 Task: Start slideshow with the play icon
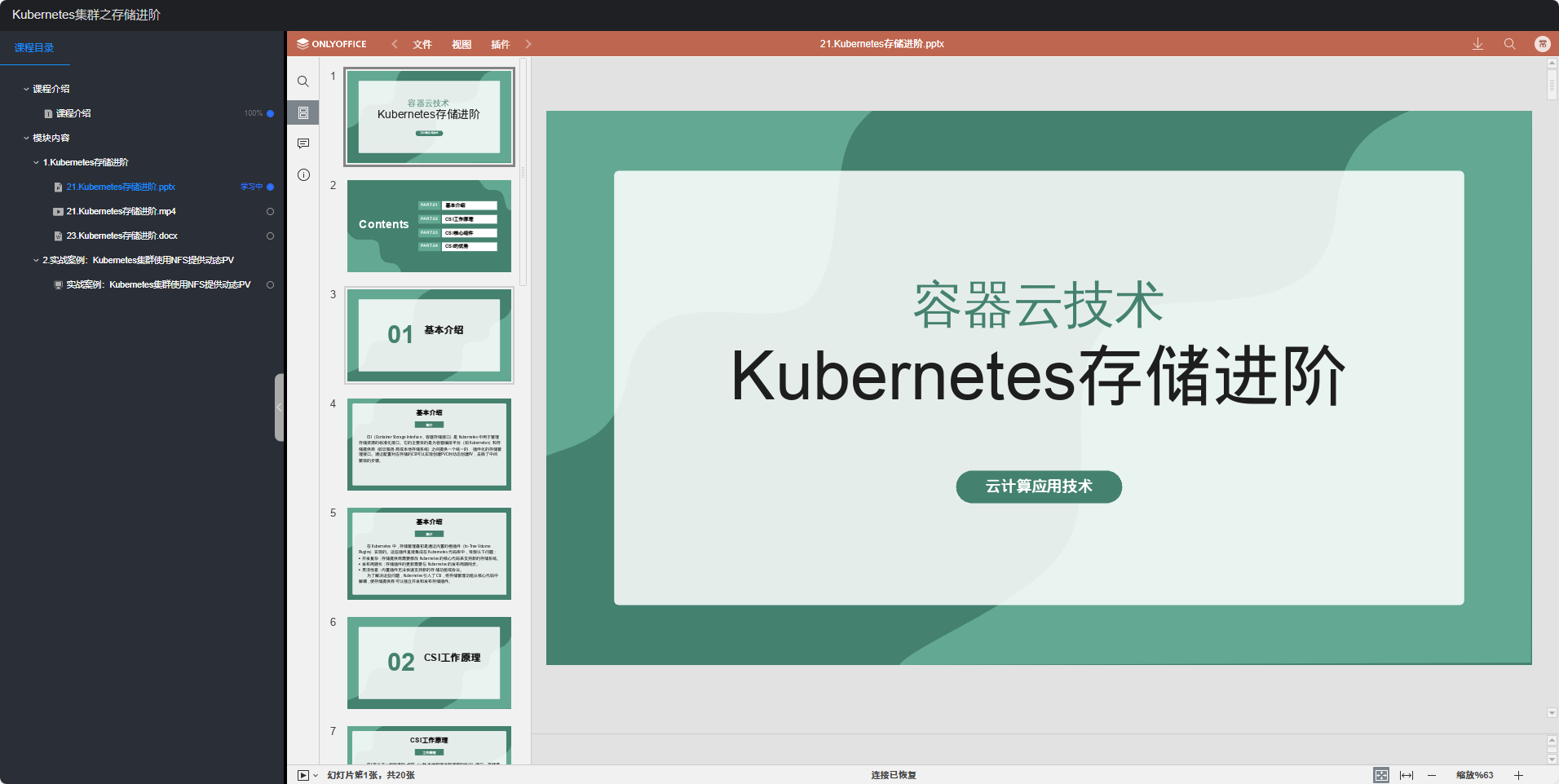303,775
